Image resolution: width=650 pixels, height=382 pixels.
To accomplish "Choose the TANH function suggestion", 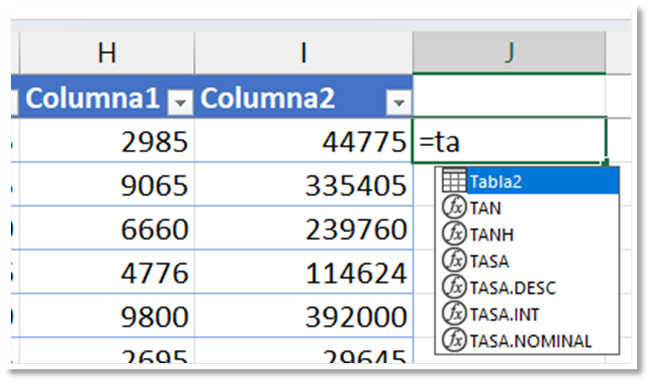I will coord(527,234).
